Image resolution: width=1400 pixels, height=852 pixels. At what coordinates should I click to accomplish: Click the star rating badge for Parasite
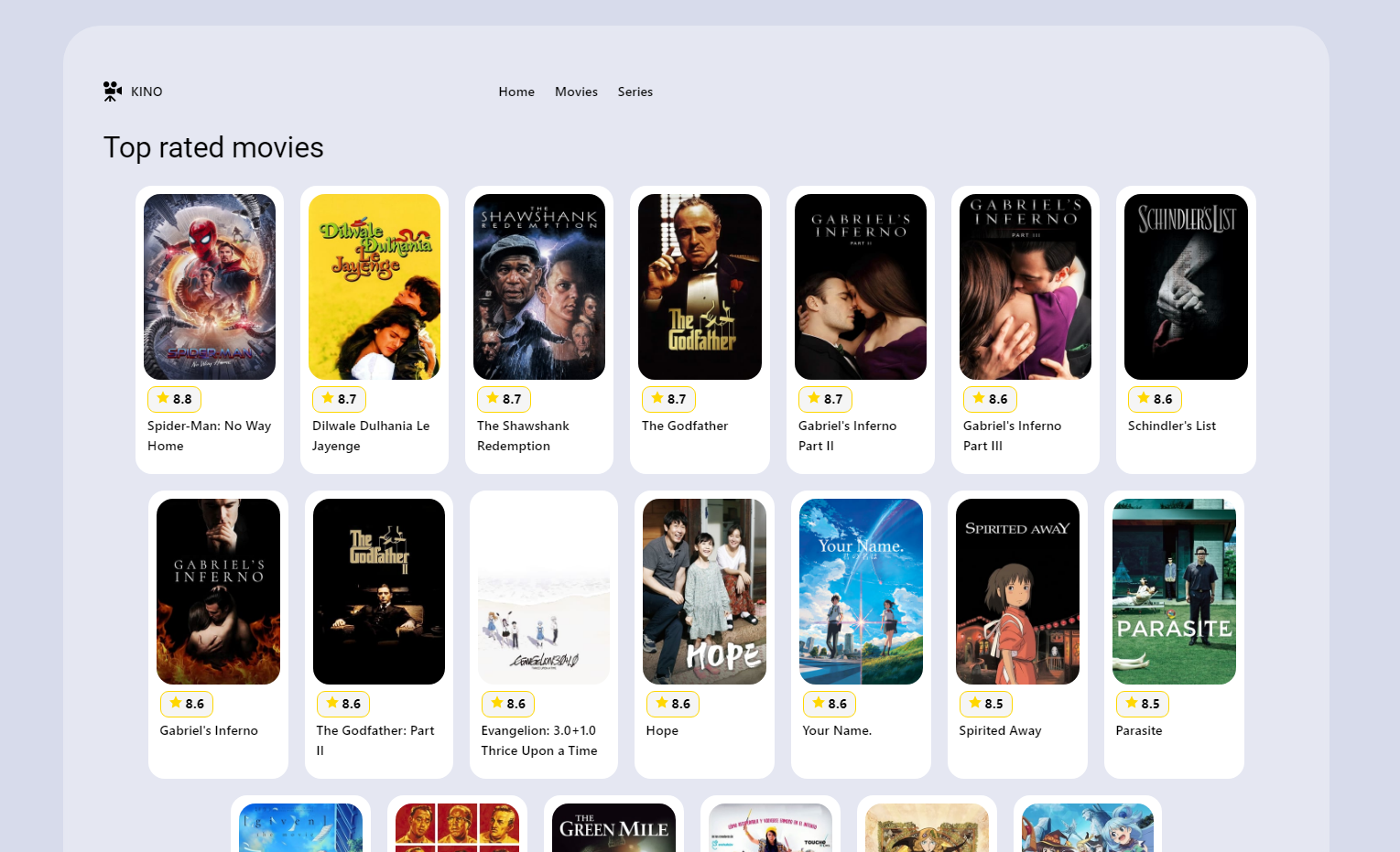click(1143, 704)
